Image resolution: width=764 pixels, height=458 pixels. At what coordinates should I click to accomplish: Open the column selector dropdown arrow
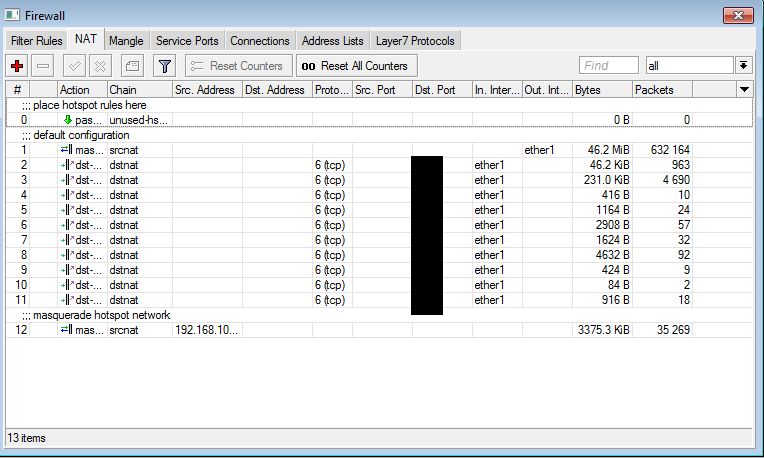click(744, 90)
